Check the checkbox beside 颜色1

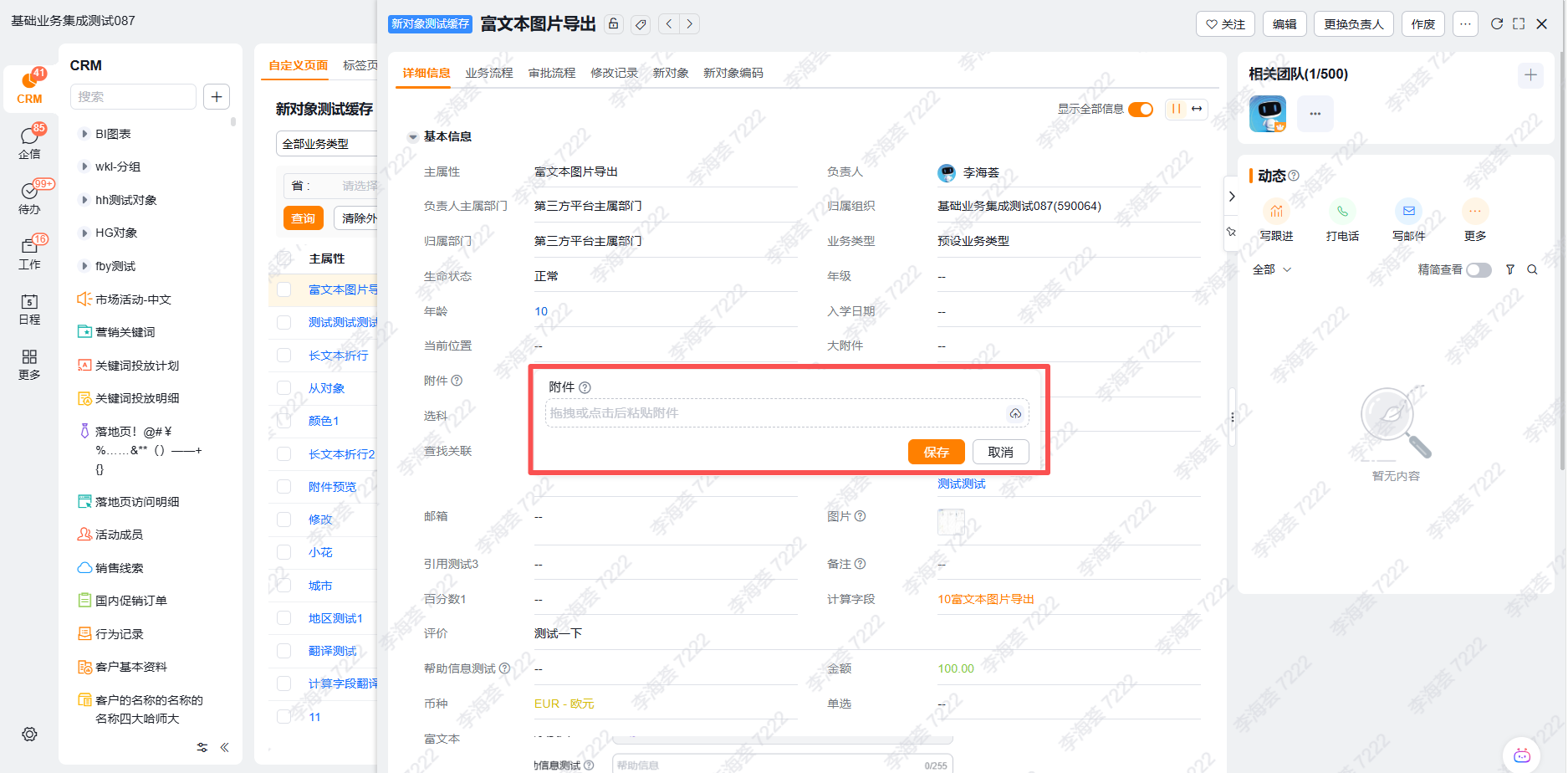coord(283,420)
